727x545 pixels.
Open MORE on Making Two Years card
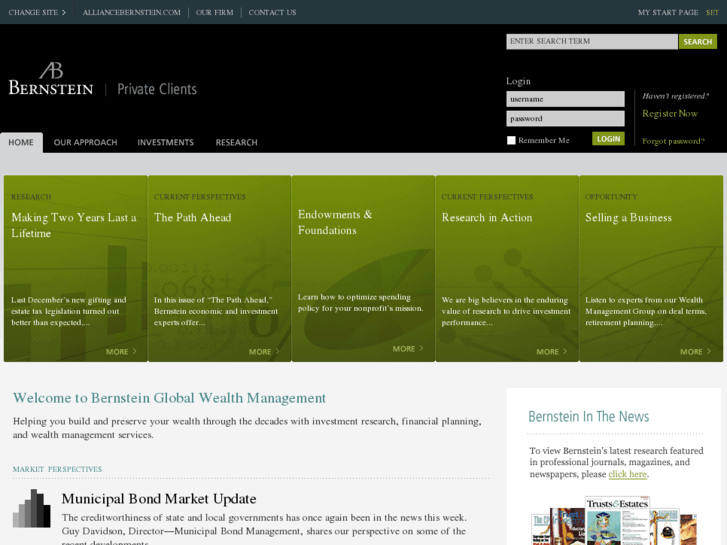point(121,352)
